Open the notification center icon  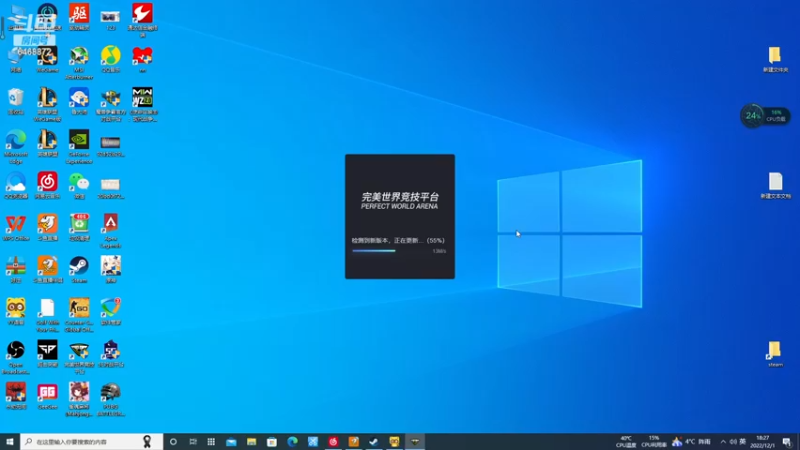pos(787,442)
